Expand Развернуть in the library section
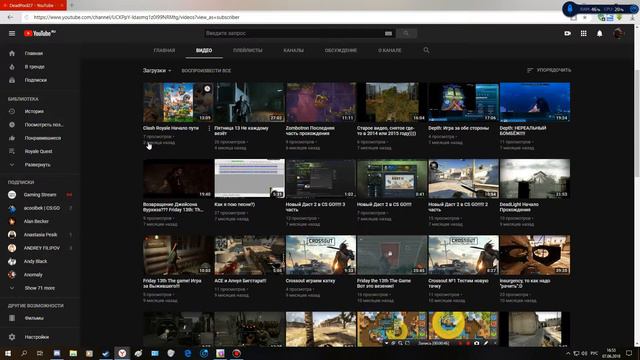Image resolution: width=640 pixels, height=360 pixels. click(39, 165)
